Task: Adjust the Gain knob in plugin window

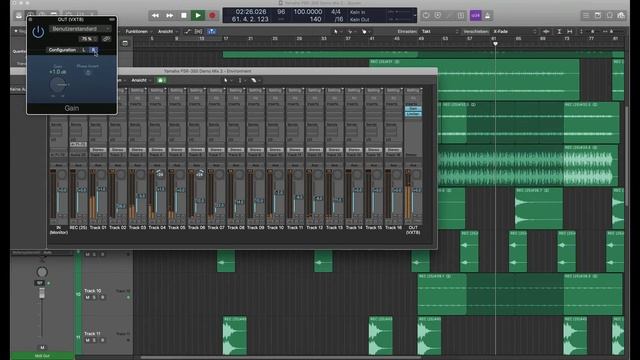Action: [x=58, y=84]
